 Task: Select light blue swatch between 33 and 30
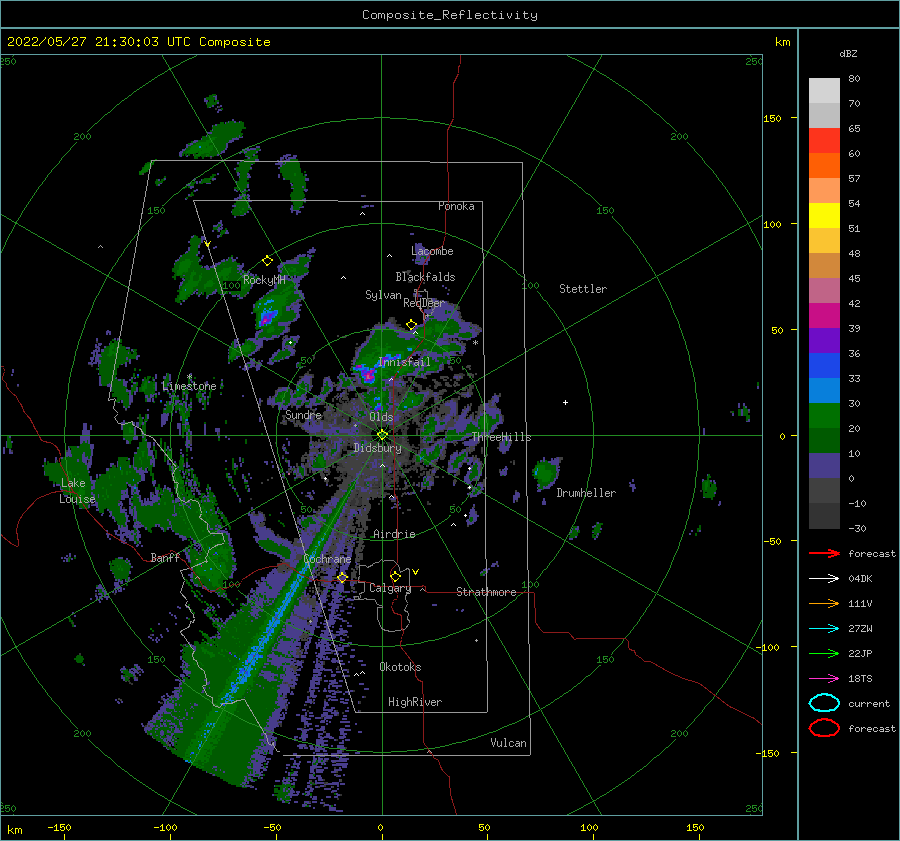click(x=824, y=390)
